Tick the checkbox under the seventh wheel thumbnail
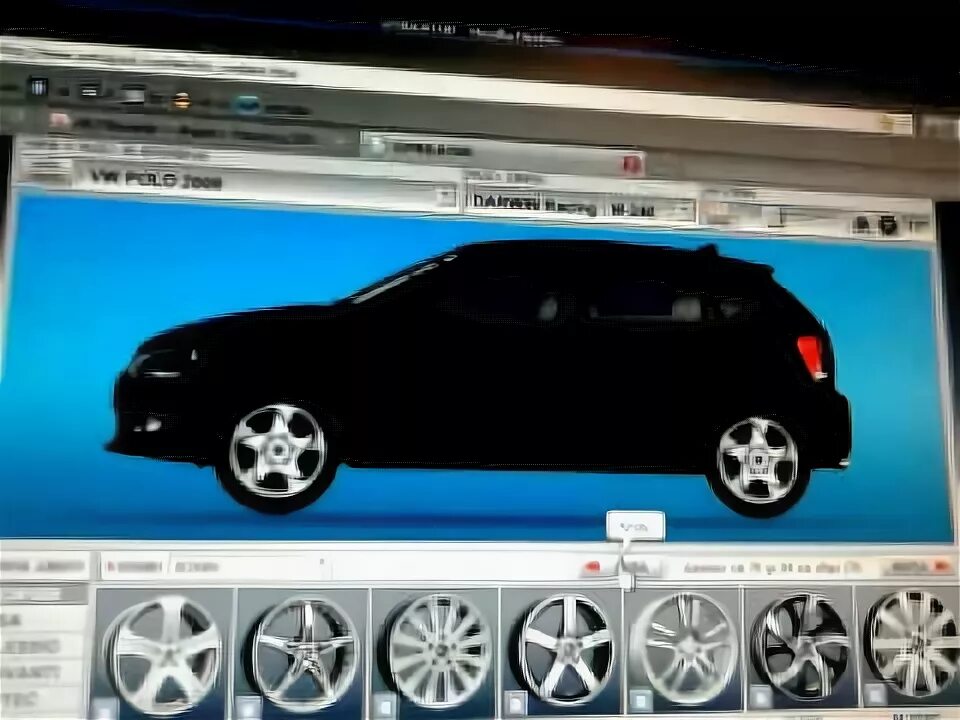Image resolution: width=960 pixels, height=720 pixels. pos(874,694)
